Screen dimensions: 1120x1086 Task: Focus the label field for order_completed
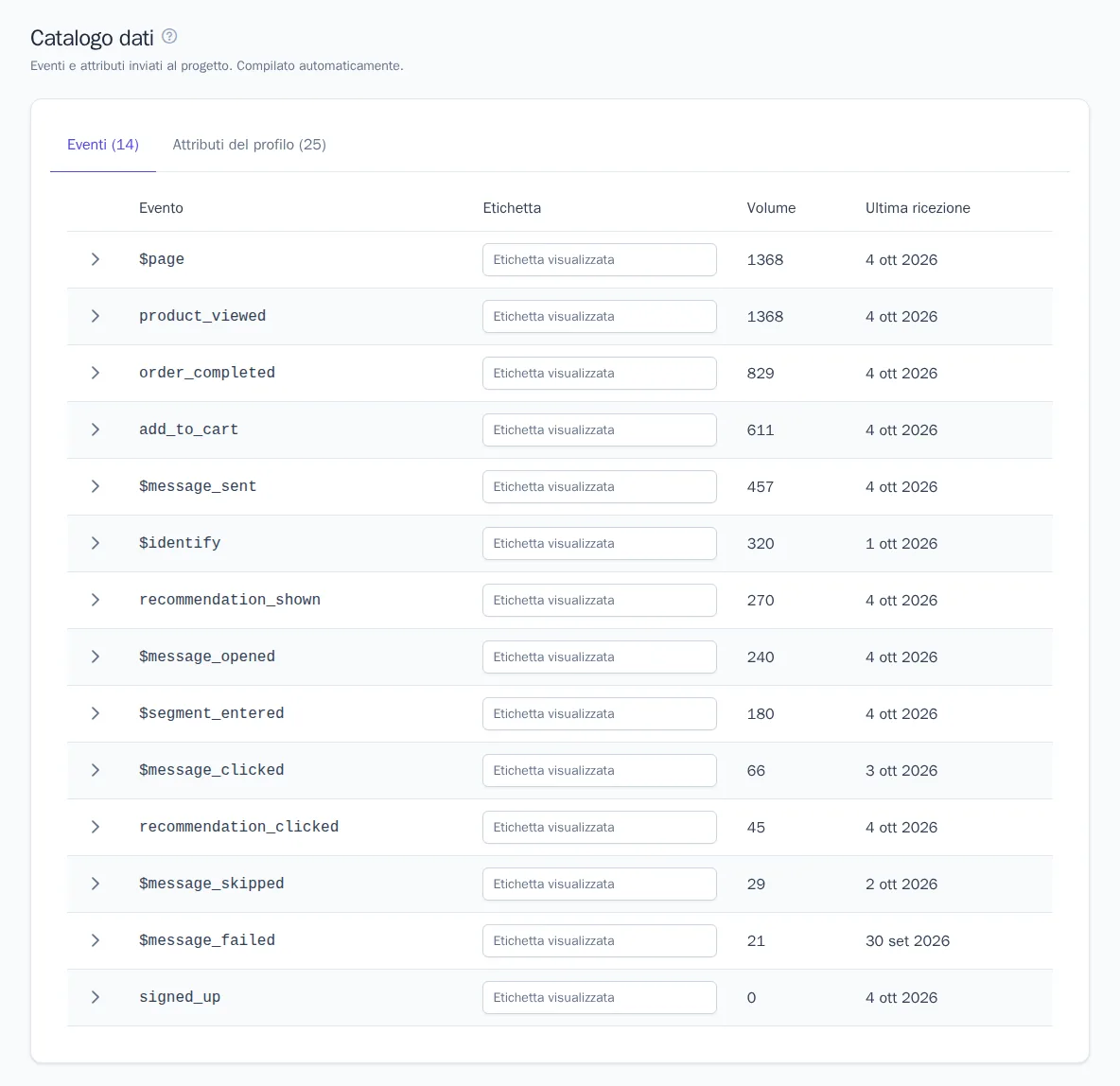(x=600, y=373)
